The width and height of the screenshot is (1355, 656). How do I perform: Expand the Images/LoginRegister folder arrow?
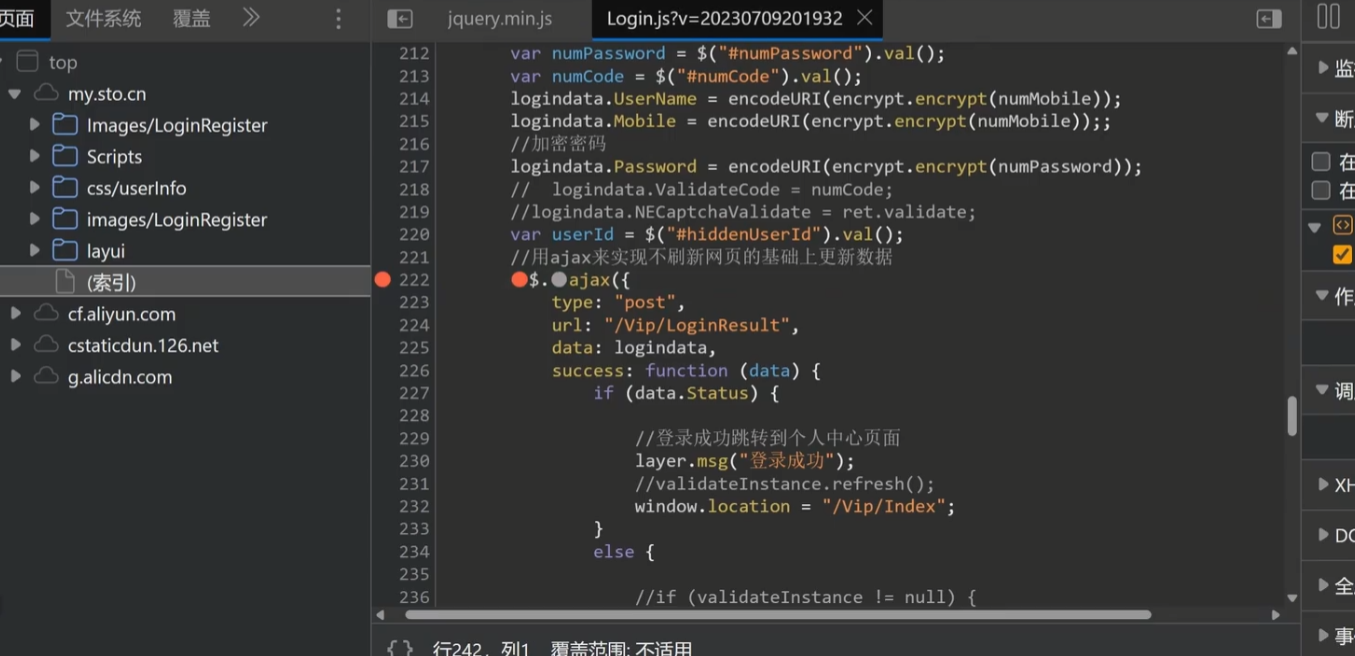click(35, 125)
